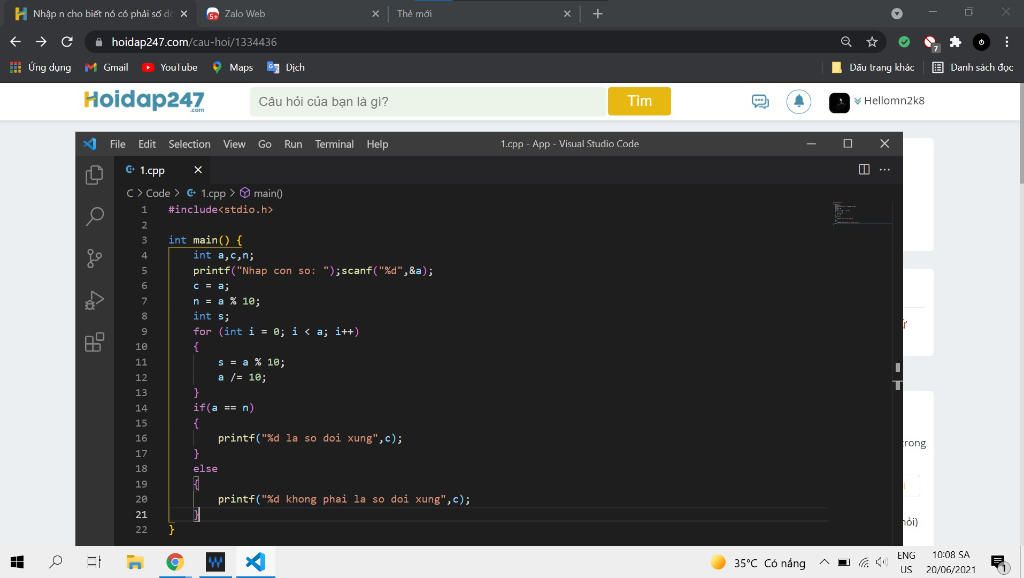Open the Chrome extensions puzzle menu

coord(955,42)
